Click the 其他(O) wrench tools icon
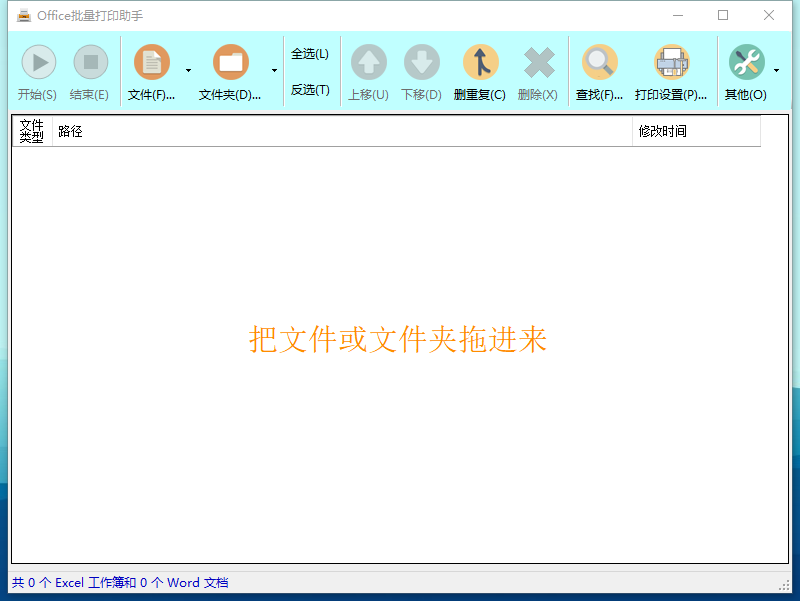 tap(746, 62)
